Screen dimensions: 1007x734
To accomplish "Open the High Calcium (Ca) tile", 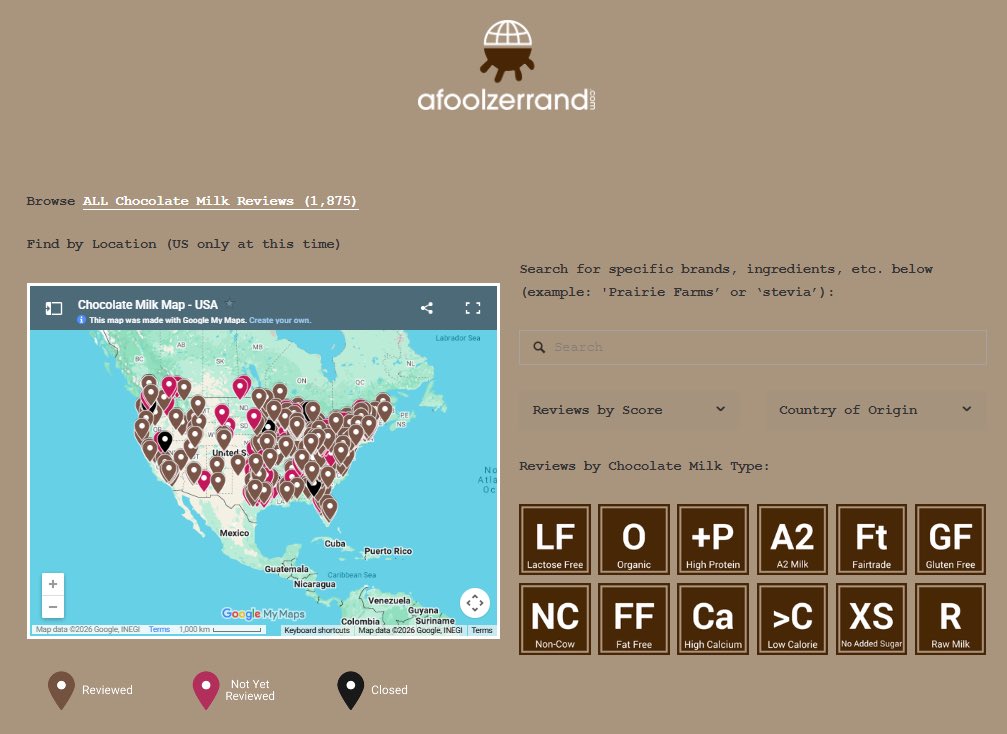I will pyautogui.click(x=713, y=619).
